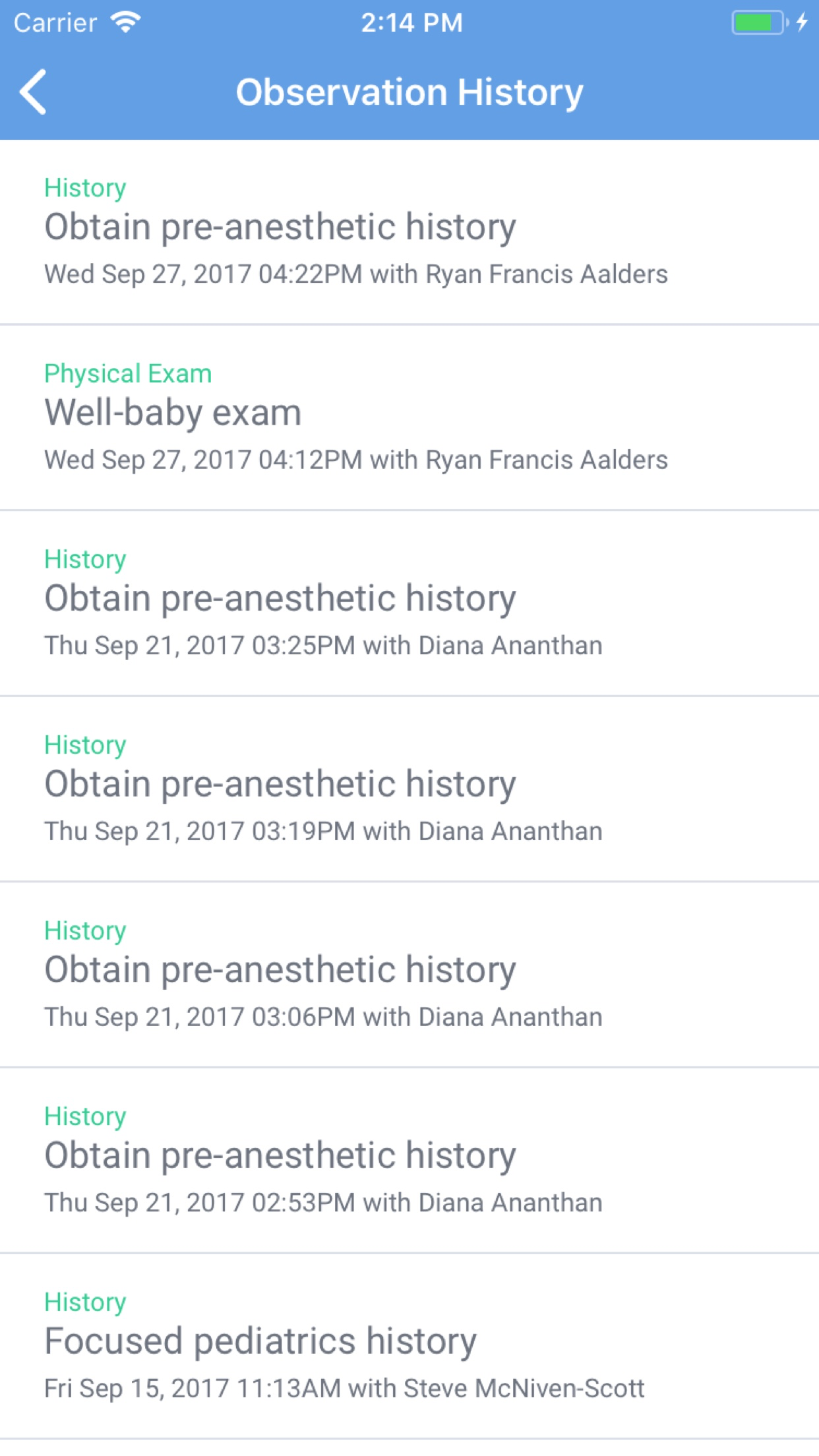Open the pre-anesthetic history from Sep 27
819x1456 pixels.
pos(280,226)
